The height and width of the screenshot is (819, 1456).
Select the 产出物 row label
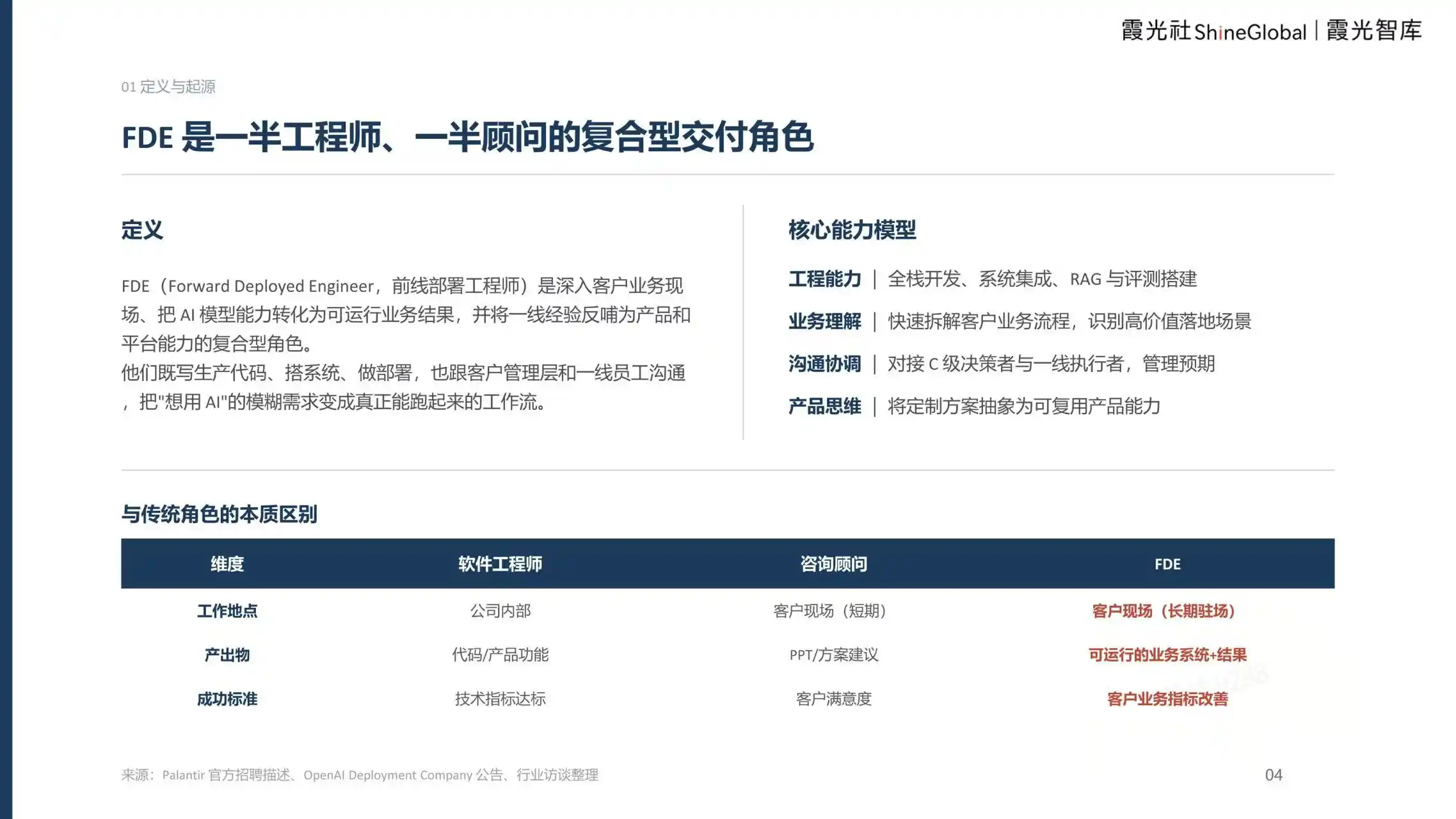click(227, 654)
